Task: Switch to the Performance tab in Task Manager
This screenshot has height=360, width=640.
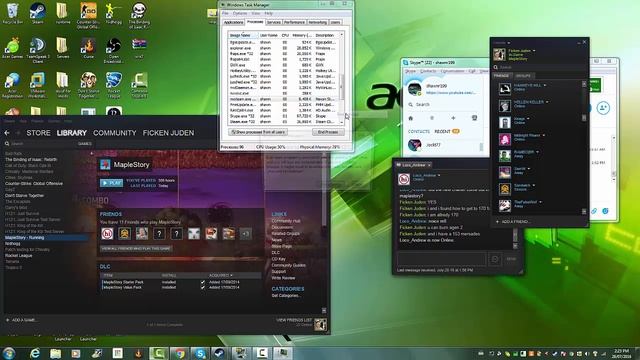Action: 294,22
